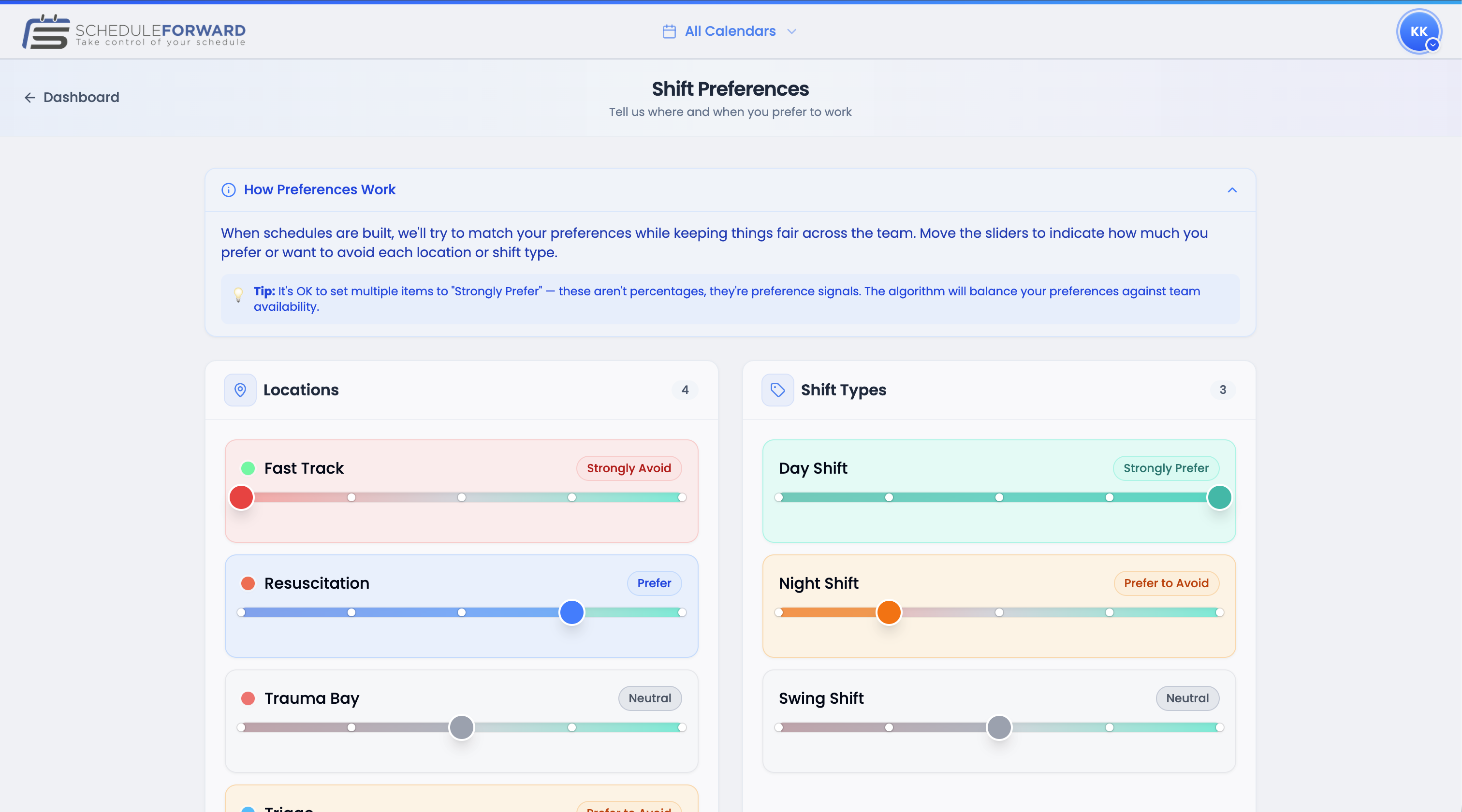1462x812 pixels.
Task: Click the Swing Shift gray slider handle
Action: point(999,727)
